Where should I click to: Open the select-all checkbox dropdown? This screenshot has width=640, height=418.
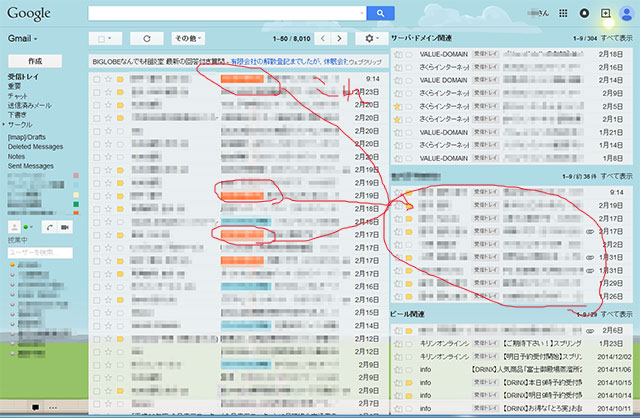point(105,38)
